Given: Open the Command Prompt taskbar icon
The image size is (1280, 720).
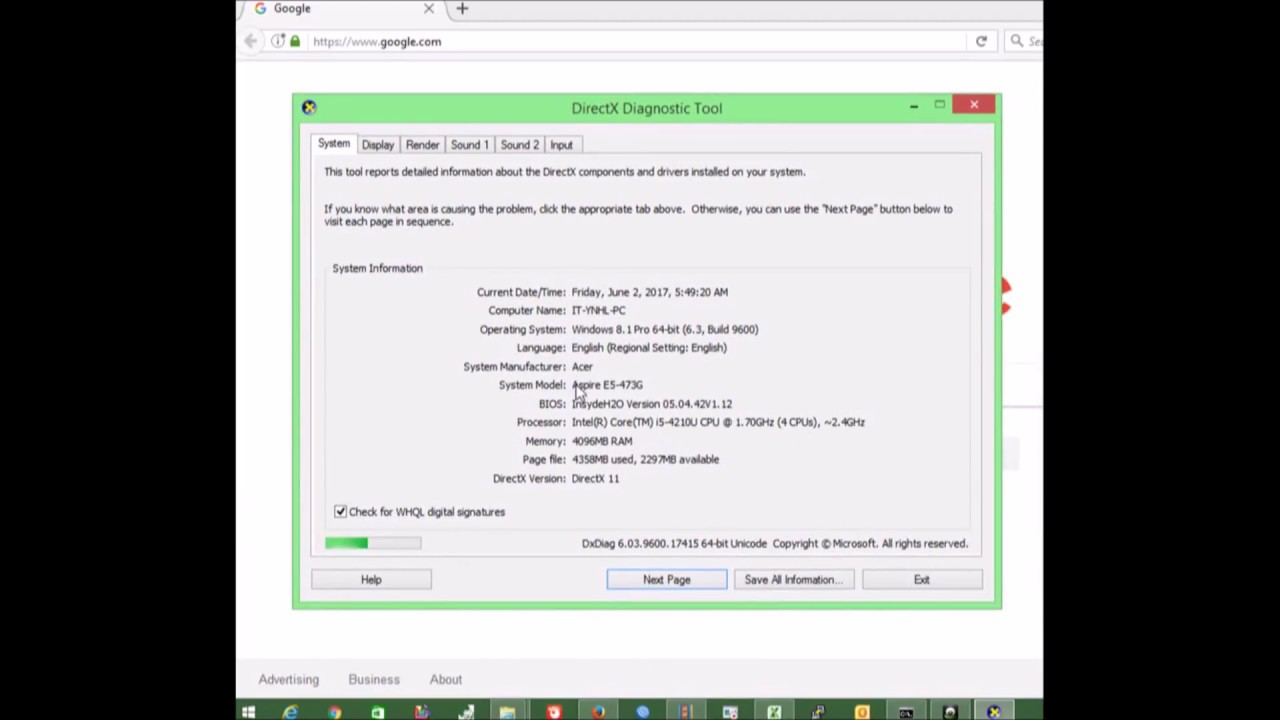Looking at the screenshot, I should (x=905, y=712).
